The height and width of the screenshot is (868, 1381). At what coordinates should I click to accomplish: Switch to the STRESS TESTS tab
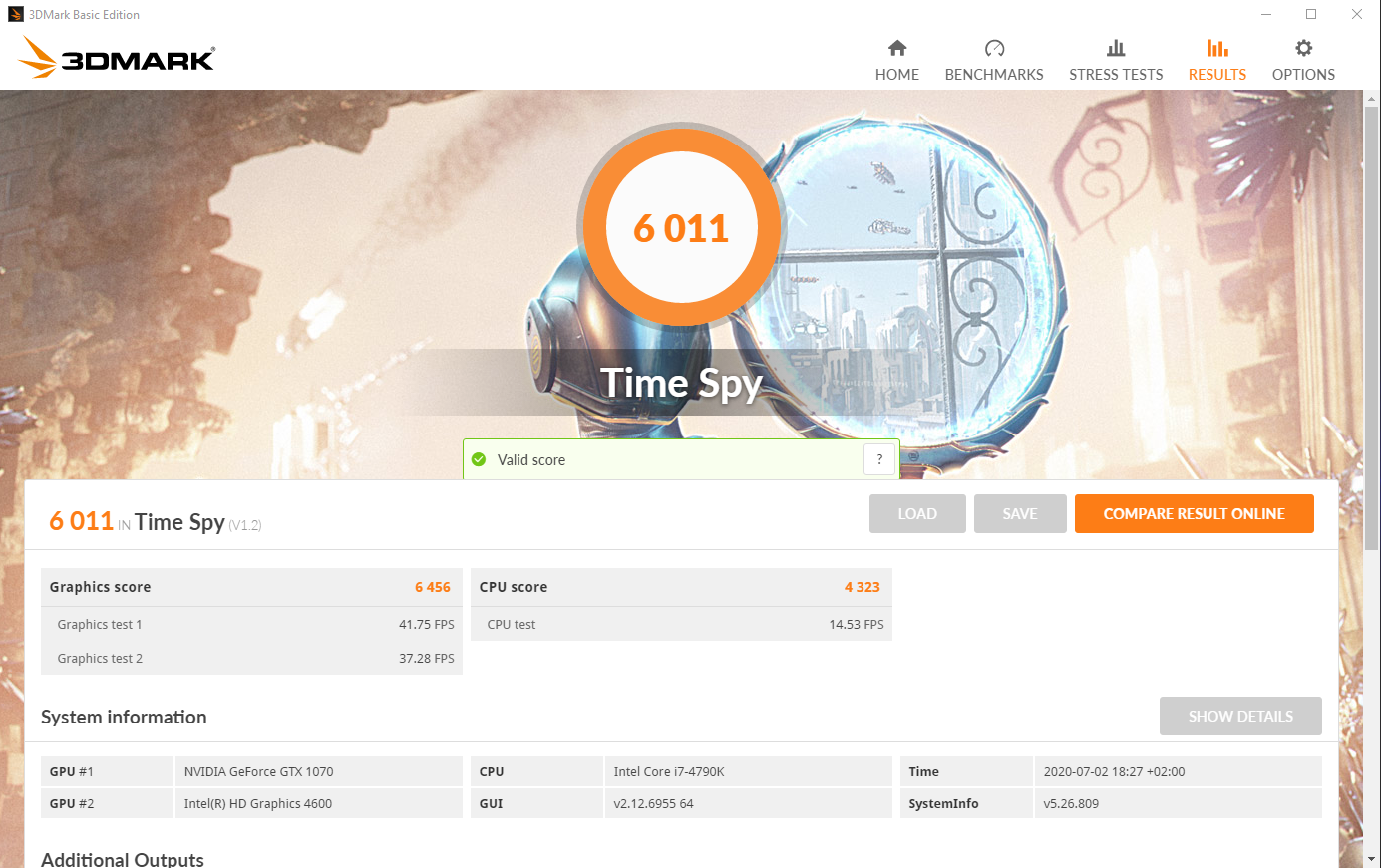click(x=1115, y=74)
